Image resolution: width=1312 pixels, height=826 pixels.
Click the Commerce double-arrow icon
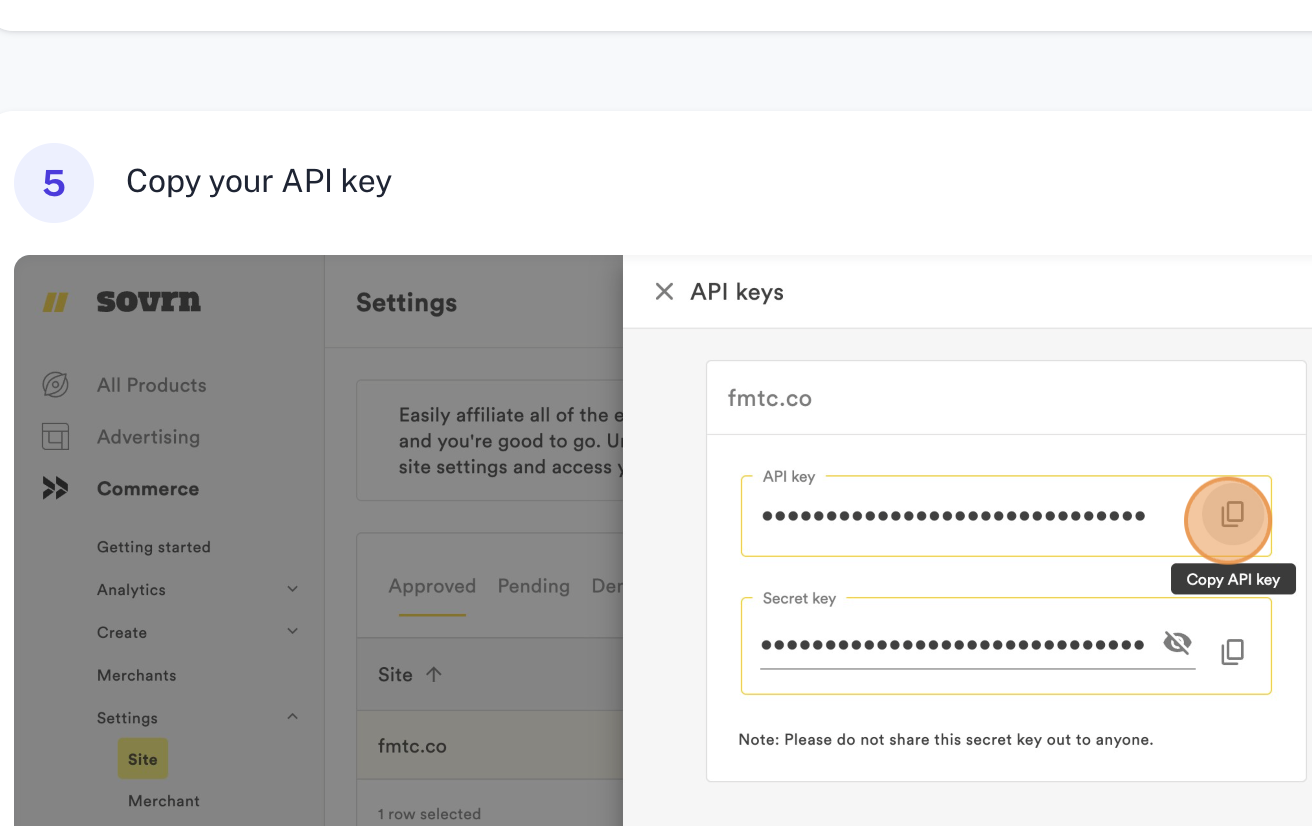tap(55, 489)
